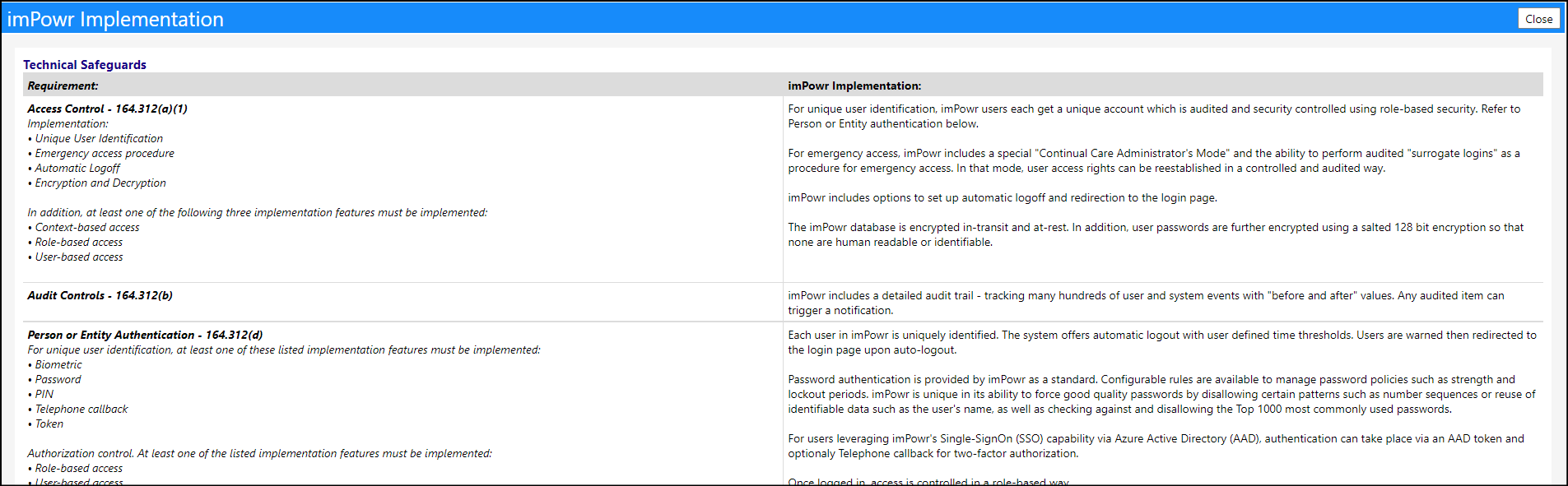Click sentence about automatic logoff and redirection

[1003, 197]
